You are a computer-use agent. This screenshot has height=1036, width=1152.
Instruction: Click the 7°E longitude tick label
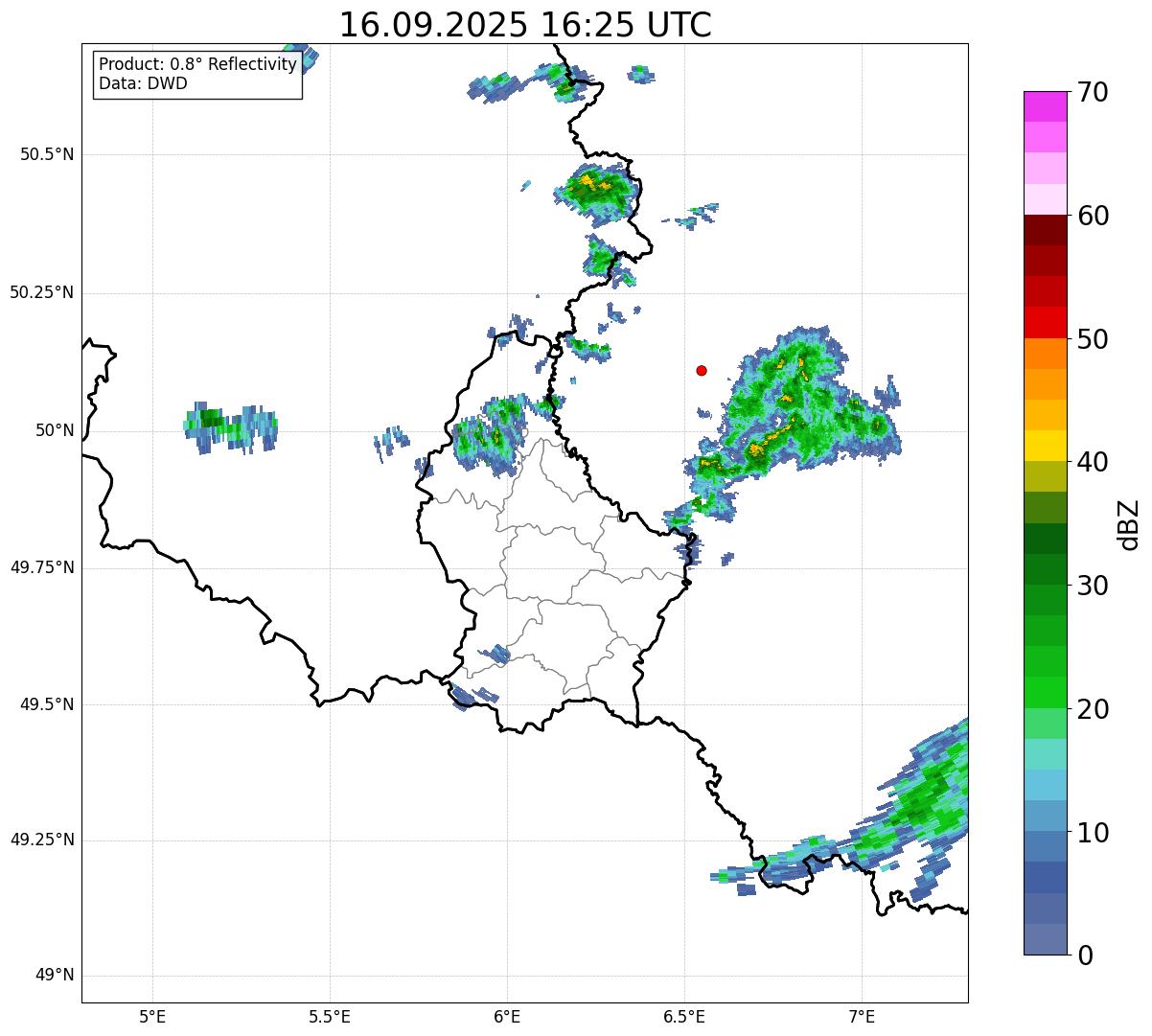(862, 1016)
